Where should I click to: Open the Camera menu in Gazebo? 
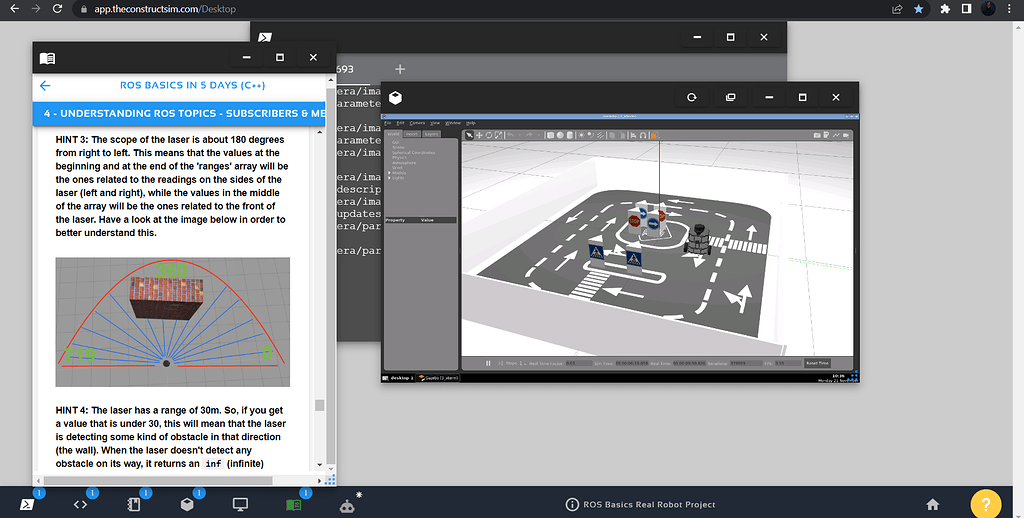pyautogui.click(x=417, y=123)
